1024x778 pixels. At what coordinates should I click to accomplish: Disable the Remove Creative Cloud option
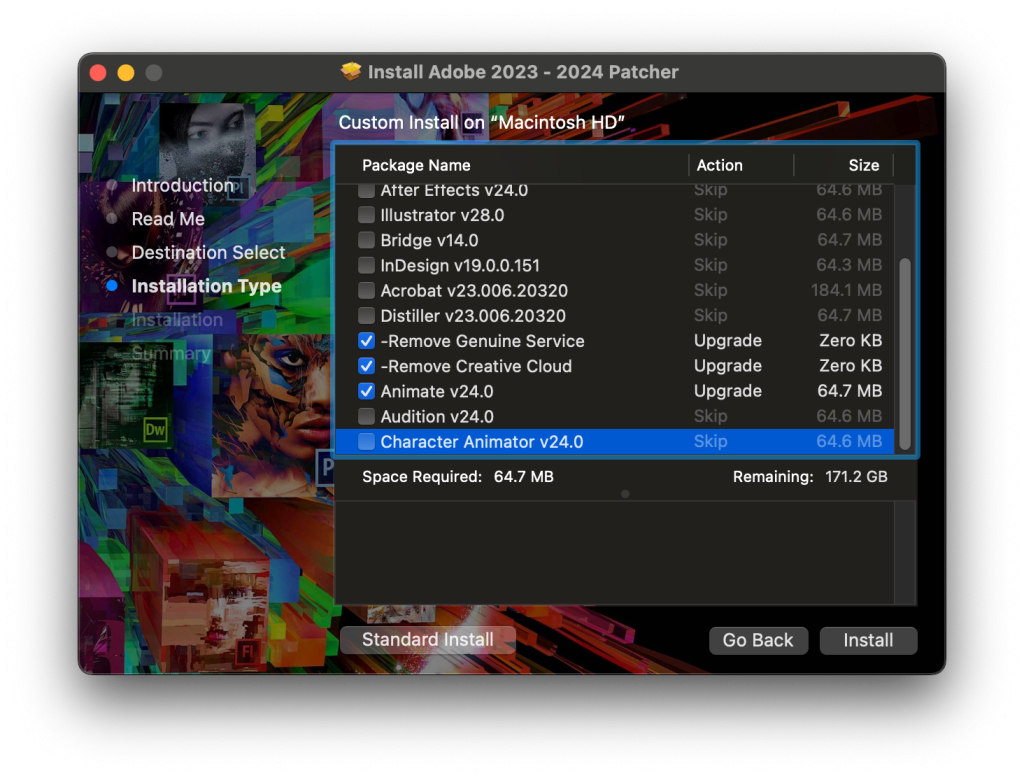coord(366,366)
